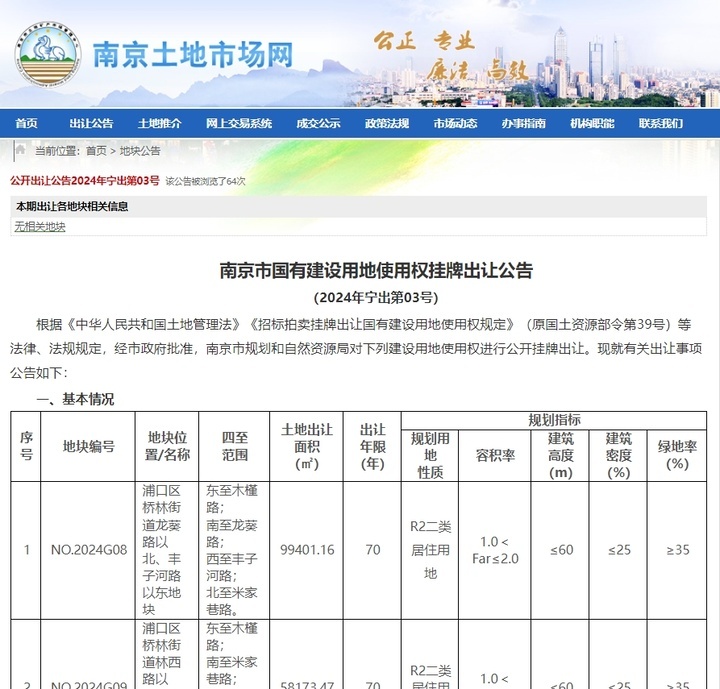Click 政策法规 in the top navigation
This screenshot has width=720, height=689.
(387, 124)
